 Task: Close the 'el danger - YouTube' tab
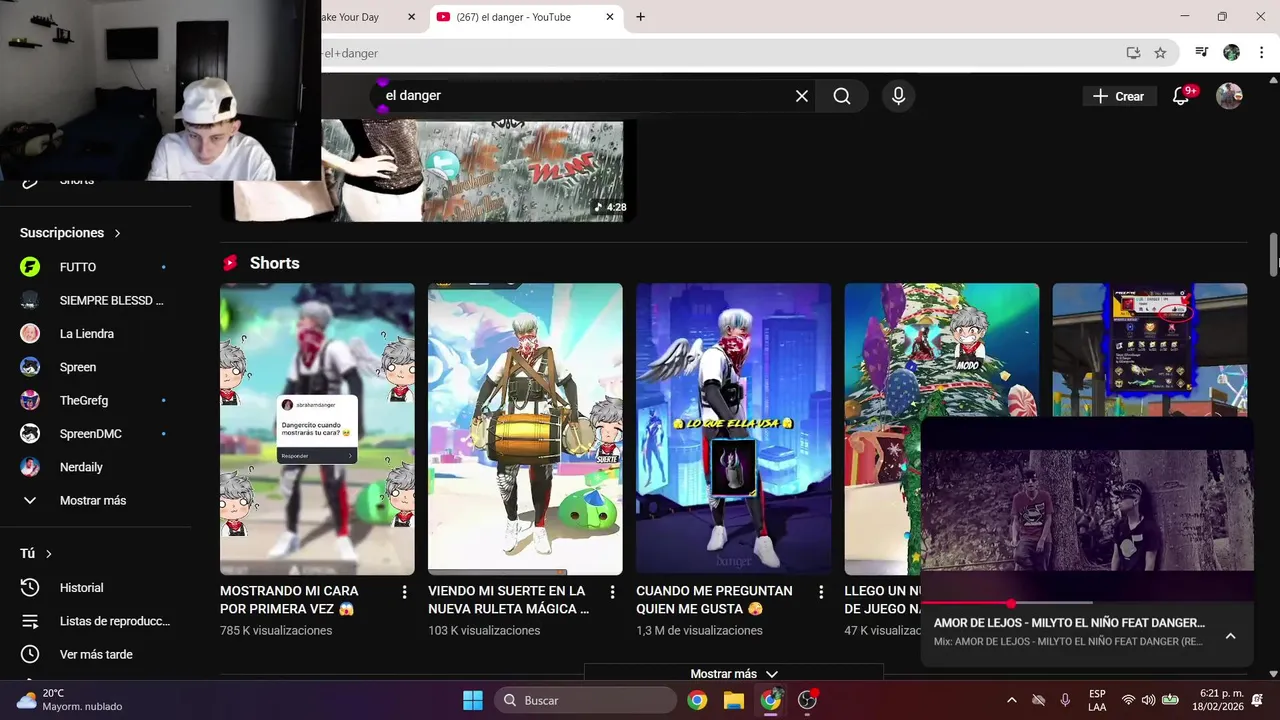click(x=610, y=17)
